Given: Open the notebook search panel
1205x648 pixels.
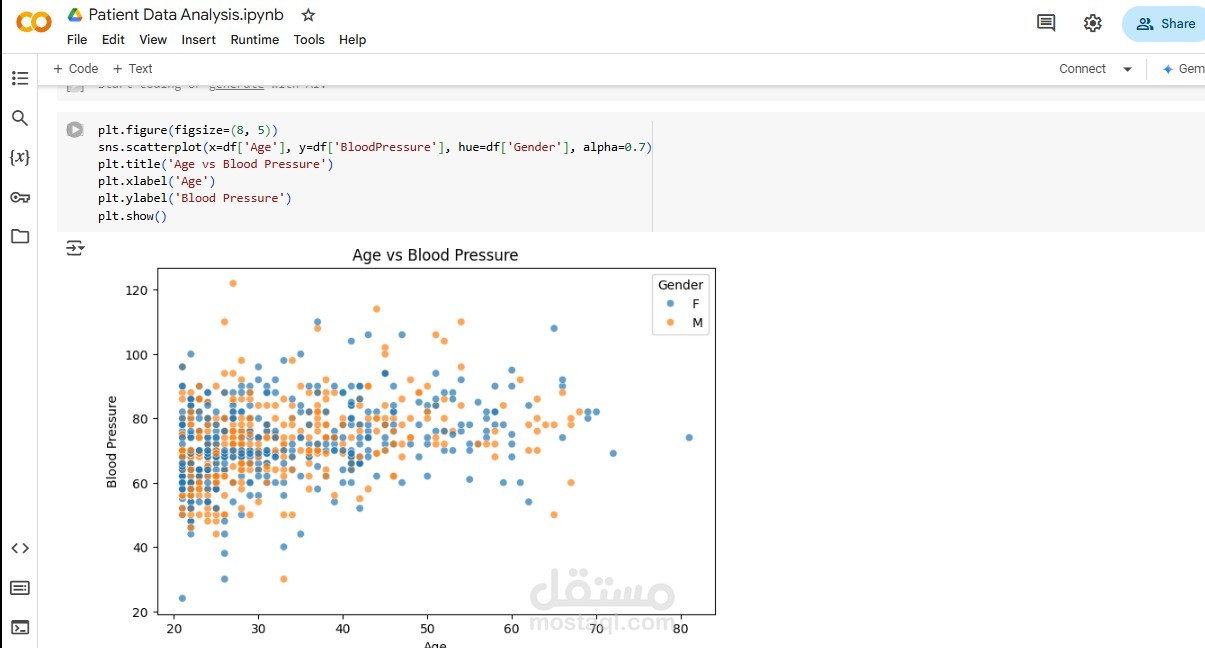Looking at the screenshot, I should pyautogui.click(x=20, y=117).
